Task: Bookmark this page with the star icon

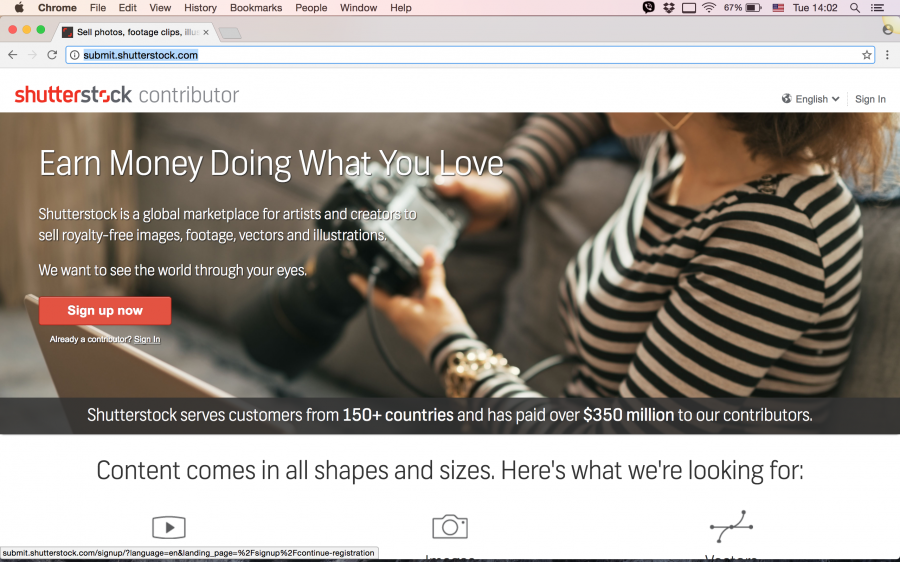Action: click(866, 55)
